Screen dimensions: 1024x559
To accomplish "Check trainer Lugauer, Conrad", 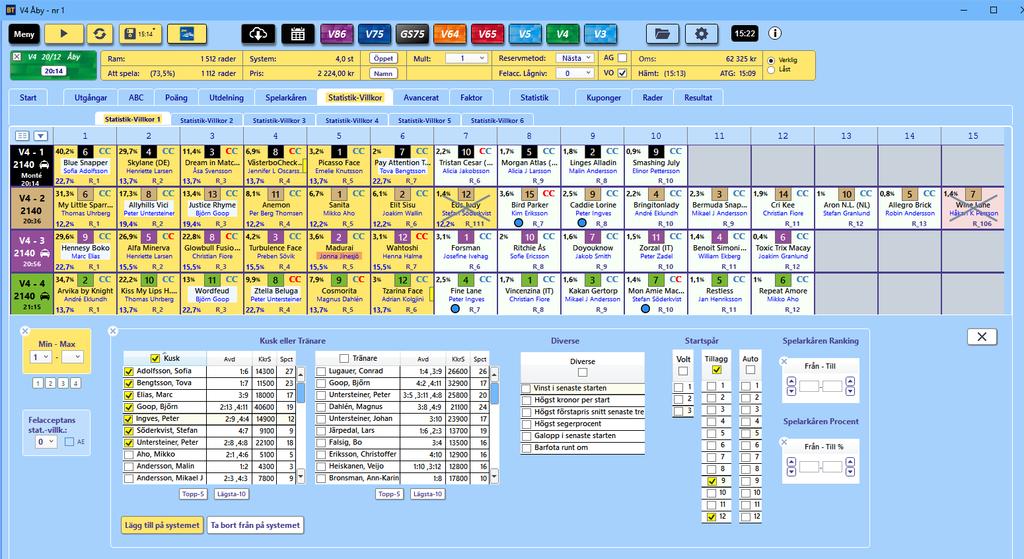I will (x=321, y=372).
